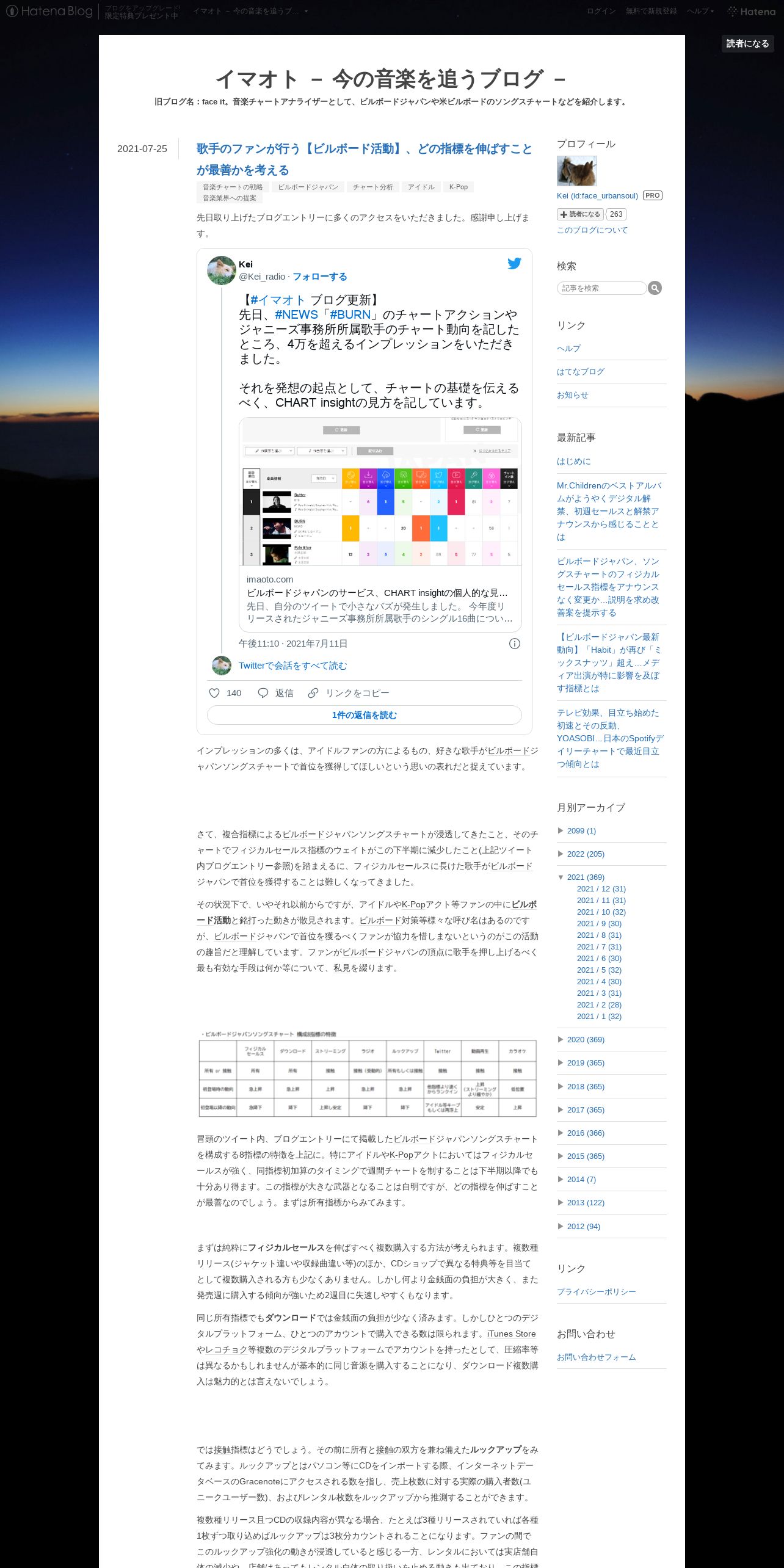Select the 音楽業界への提案 tag

[230, 198]
